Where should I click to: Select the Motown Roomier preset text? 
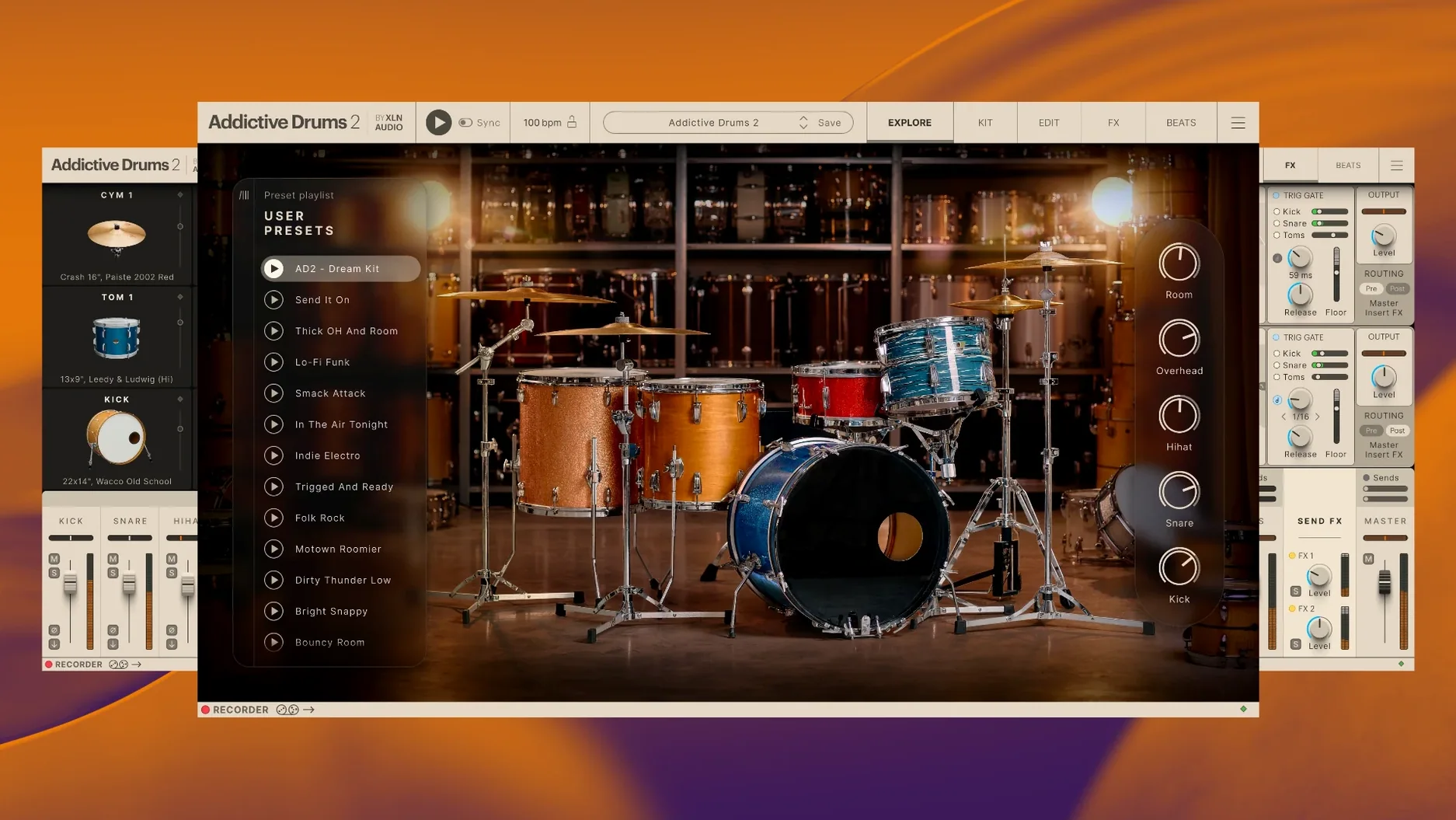click(x=338, y=549)
